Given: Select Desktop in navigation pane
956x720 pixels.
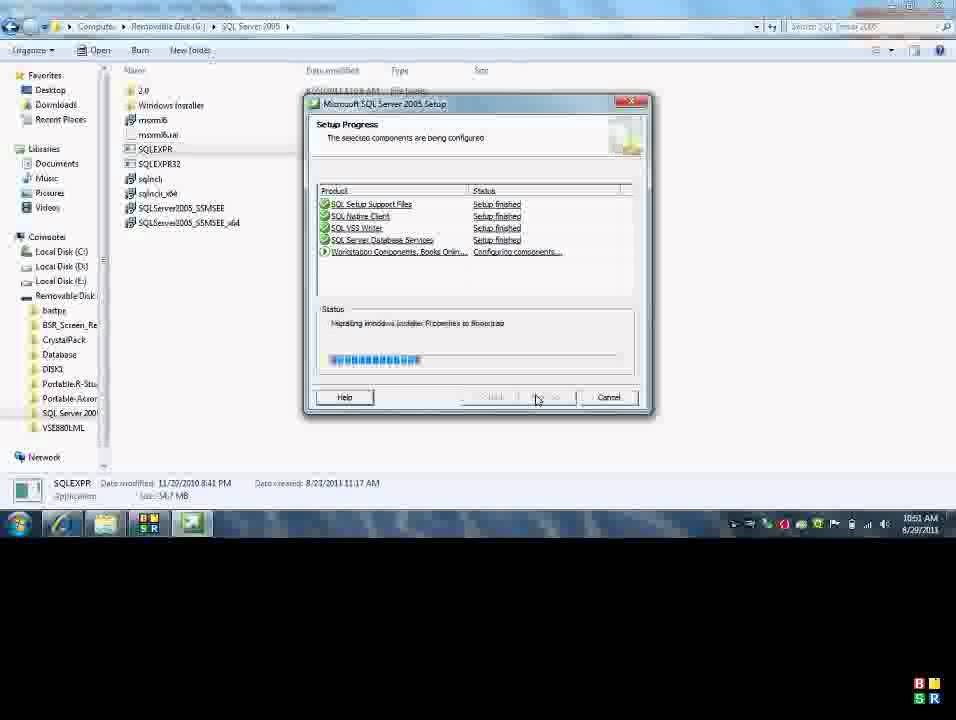Looking at the screenshot, I should [x=49, y=90].
